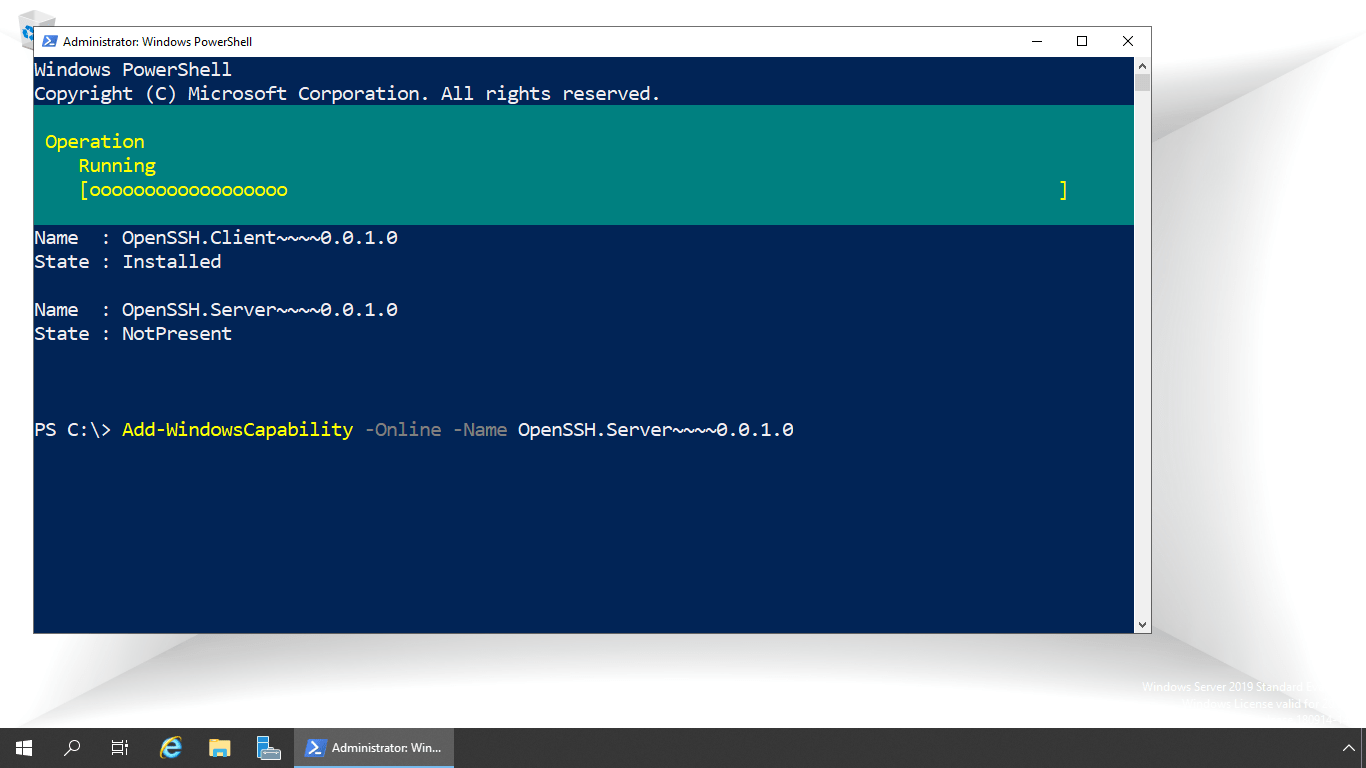Click the 'OpenSSH.Client~~~~0.0.1.0' name line
The width and height of the screenshot is (1366, 768).
tap(216, 238)
